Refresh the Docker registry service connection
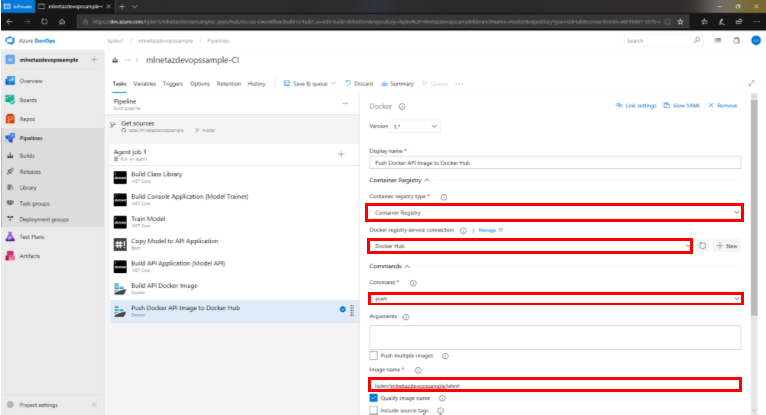 pyautogui.click(x=701, y=245)
